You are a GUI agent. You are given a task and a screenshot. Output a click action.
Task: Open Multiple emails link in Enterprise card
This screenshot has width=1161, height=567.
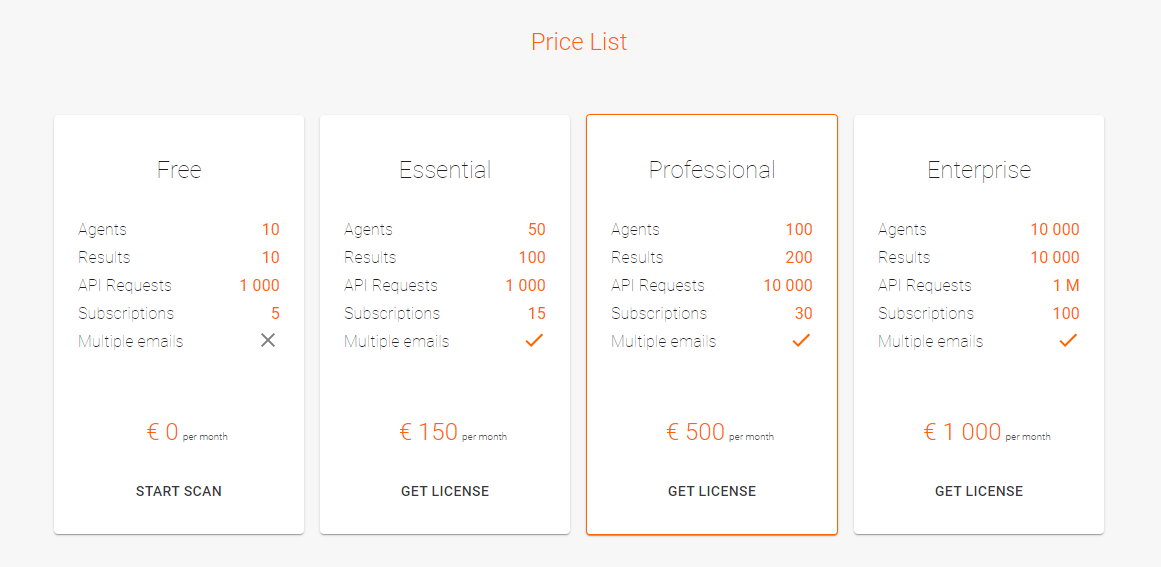coord(931,341)
